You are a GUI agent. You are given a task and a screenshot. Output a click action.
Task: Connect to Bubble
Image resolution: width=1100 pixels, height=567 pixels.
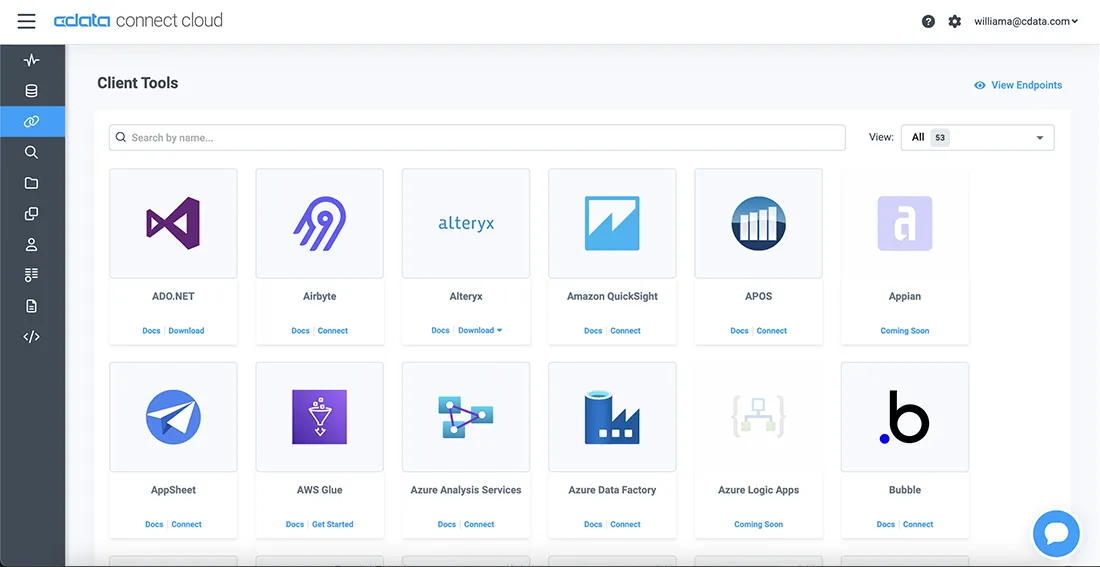918,524
